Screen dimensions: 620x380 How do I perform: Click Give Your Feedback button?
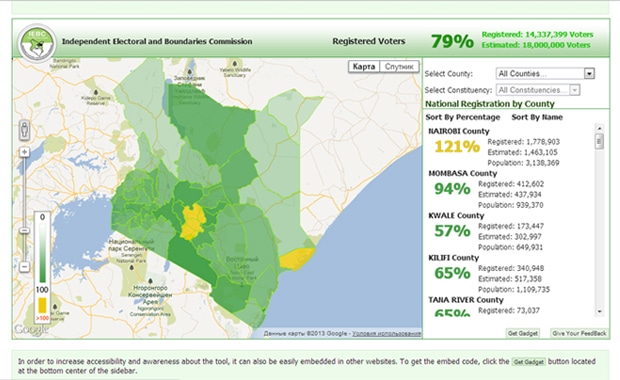(x=579, y=333)
